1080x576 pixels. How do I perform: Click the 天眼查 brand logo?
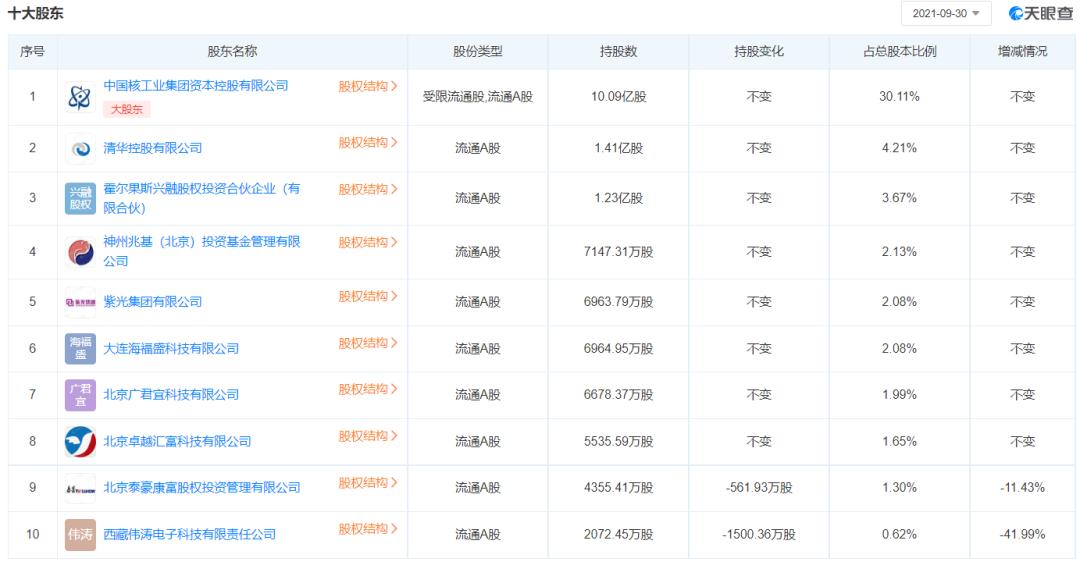tap(1041, 14)
